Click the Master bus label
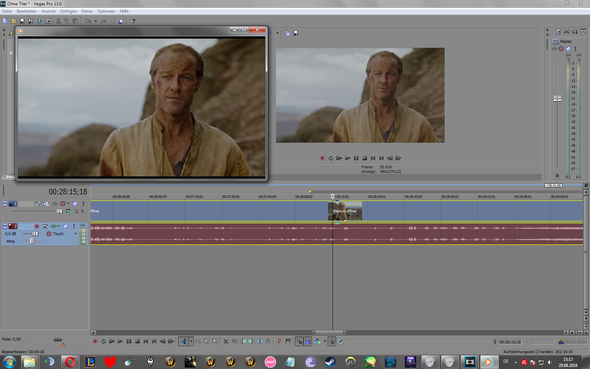Viewport: 590px width, 369px height. [x=566, y=41]
